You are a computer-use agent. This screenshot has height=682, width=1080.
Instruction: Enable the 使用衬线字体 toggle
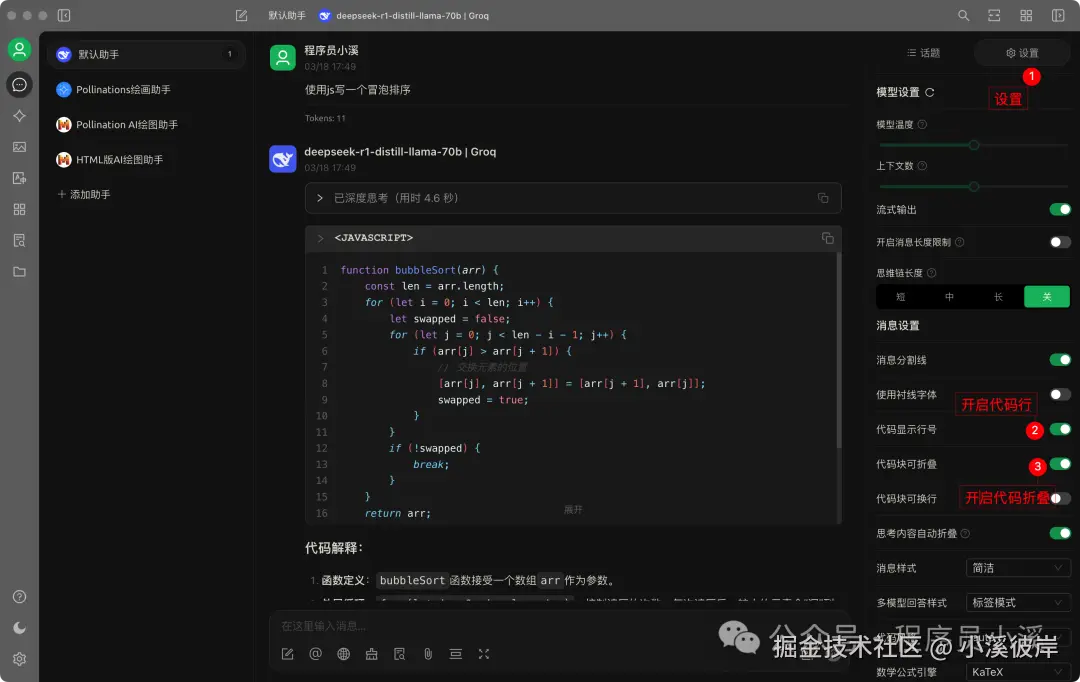coord(1059,394)
